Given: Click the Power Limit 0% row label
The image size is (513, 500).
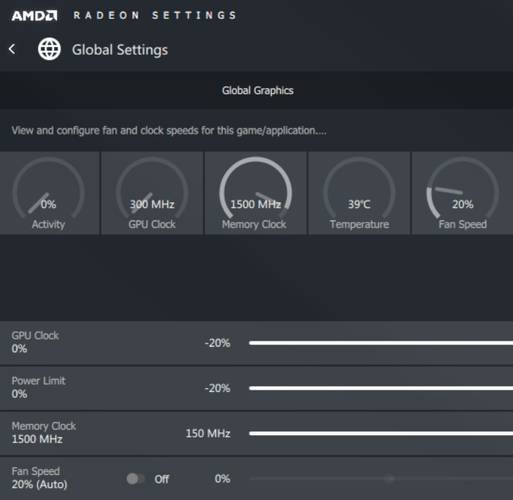Looking at the screenshot, I should (38, 387).
